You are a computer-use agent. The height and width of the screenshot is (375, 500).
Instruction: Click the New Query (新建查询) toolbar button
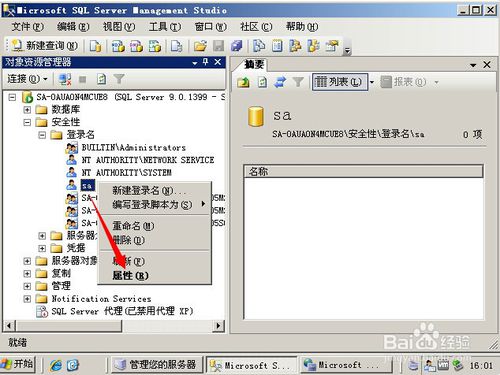click(x=45, y=45)
